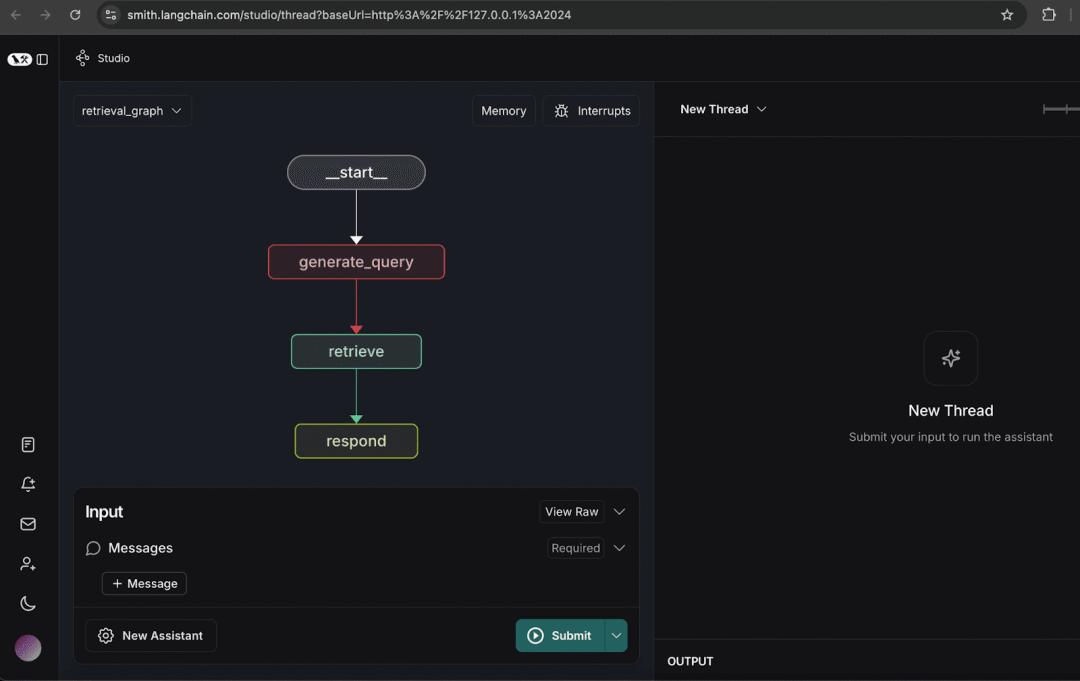Collapse the sidebar using the panel icon
Image resolution: width=1080 pixels, height=681 pixels.
pos(42,58)
